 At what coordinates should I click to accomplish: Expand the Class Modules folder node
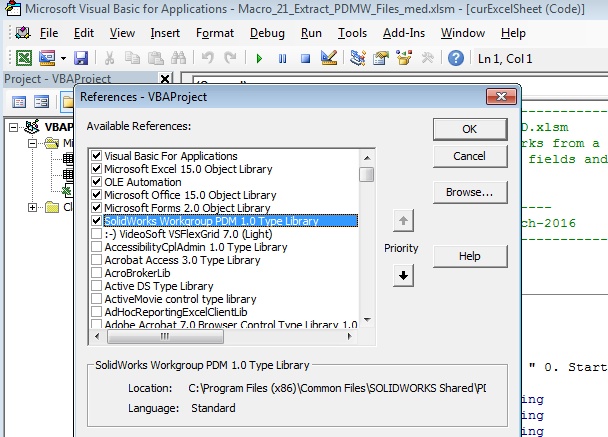click(x=33, y=207)
